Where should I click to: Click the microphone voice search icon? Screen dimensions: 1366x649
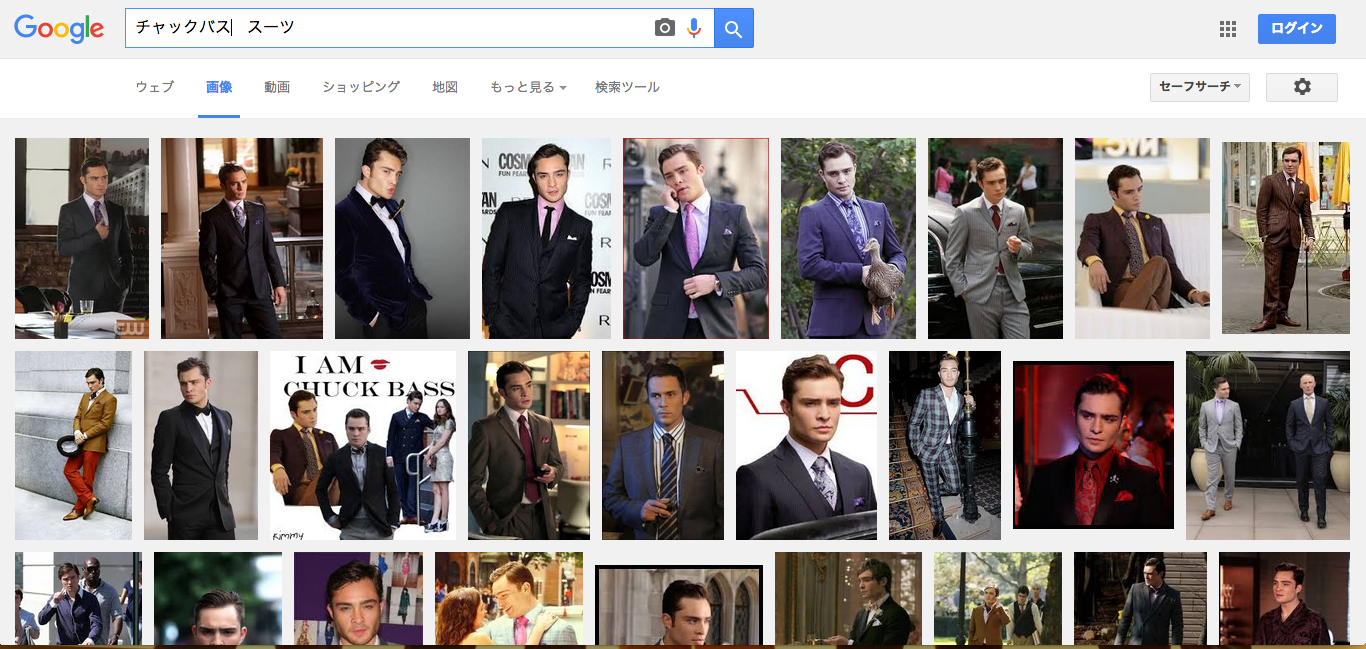tap(694, 28)
